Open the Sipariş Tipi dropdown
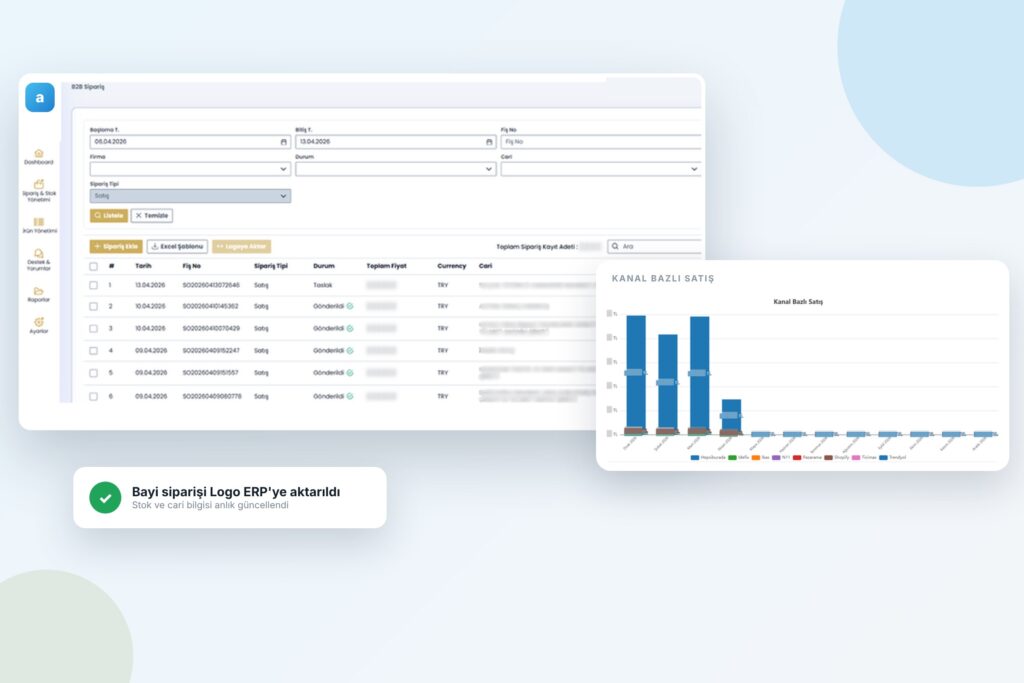1024x683 pixels. point(190,196)
